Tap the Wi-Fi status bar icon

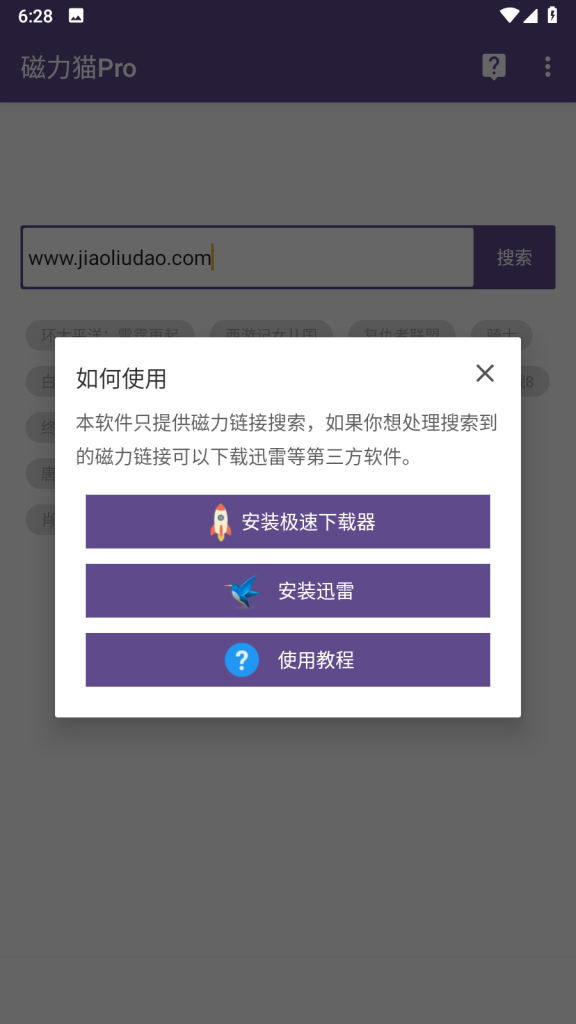point(509,15)
